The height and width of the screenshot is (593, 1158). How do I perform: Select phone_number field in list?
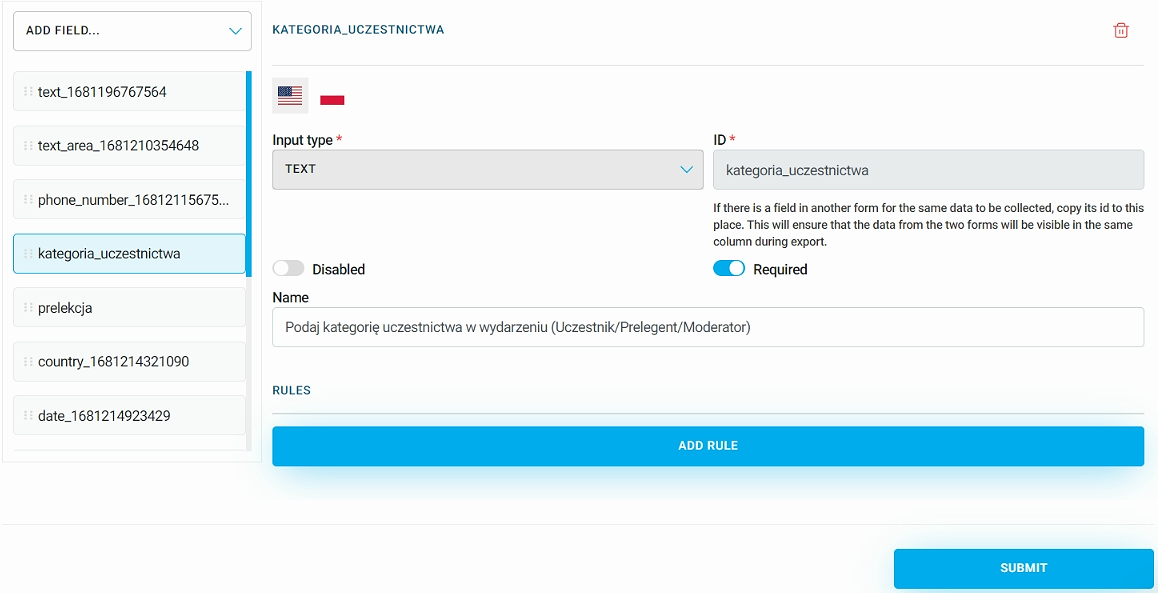pos(129,199)
